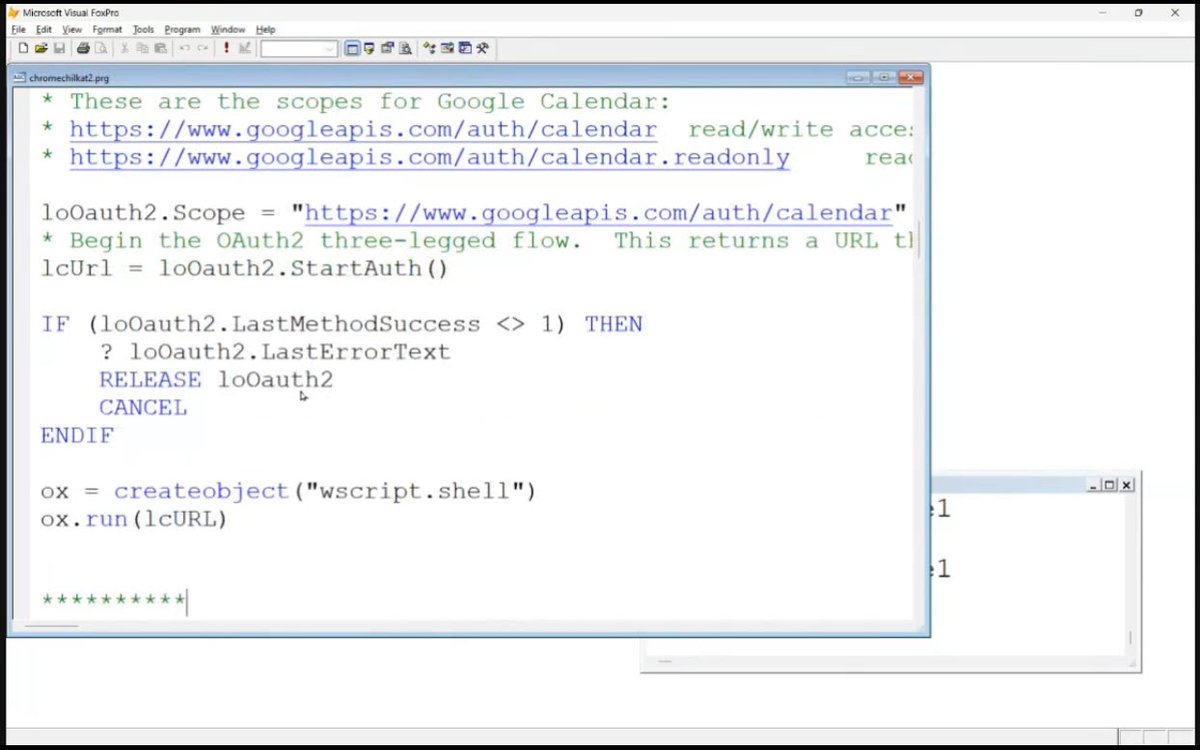The image size is (1200, 750).
Task: Open the View menu
Action: point(72,30)
